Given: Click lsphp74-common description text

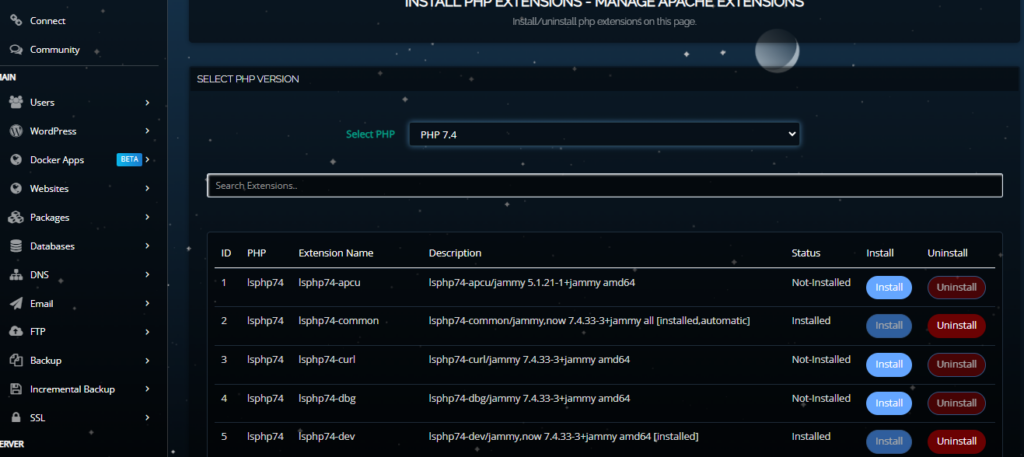Looking at the screenshot, I should pyautogui.click(x=589, y=321).
